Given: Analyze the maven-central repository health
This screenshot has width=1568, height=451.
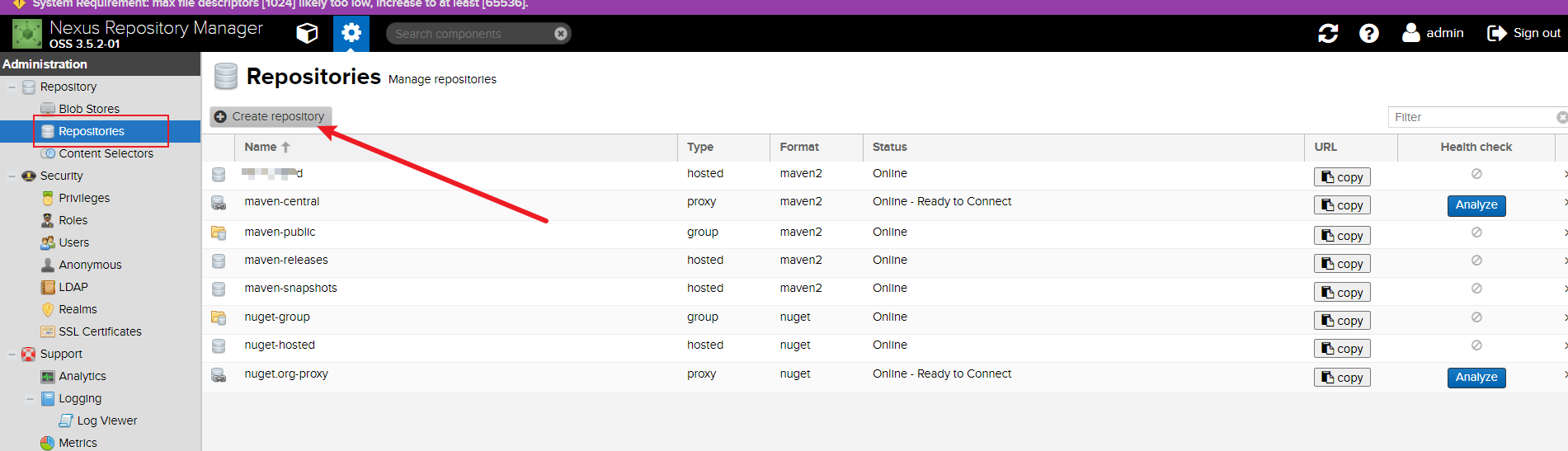Looking at the screenshot, I should [x=1476, y=205].
